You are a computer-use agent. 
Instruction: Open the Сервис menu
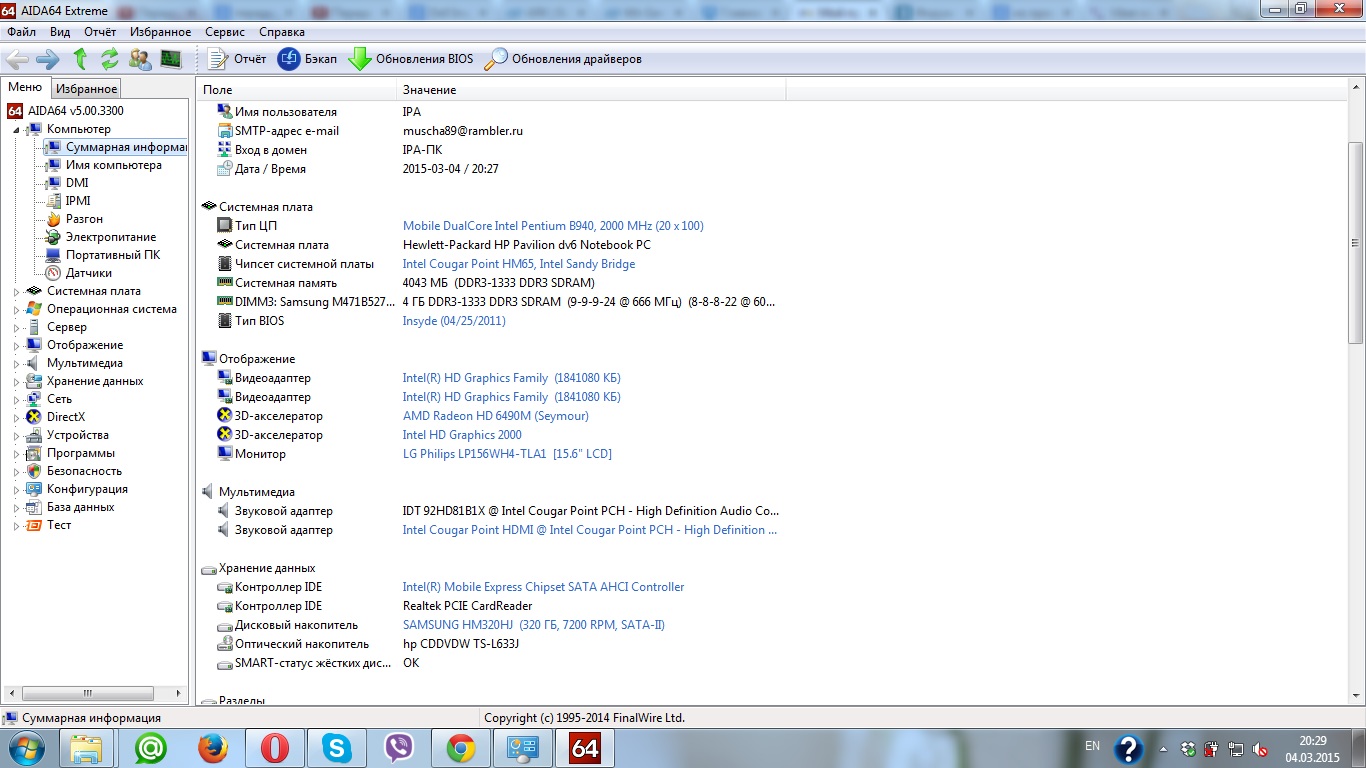tap(225, 32)
